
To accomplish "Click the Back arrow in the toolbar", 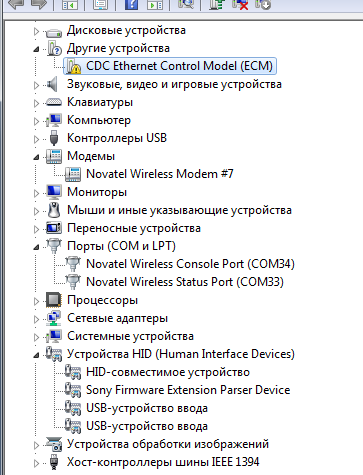I will pyautogui.click(x=16, y=4).
